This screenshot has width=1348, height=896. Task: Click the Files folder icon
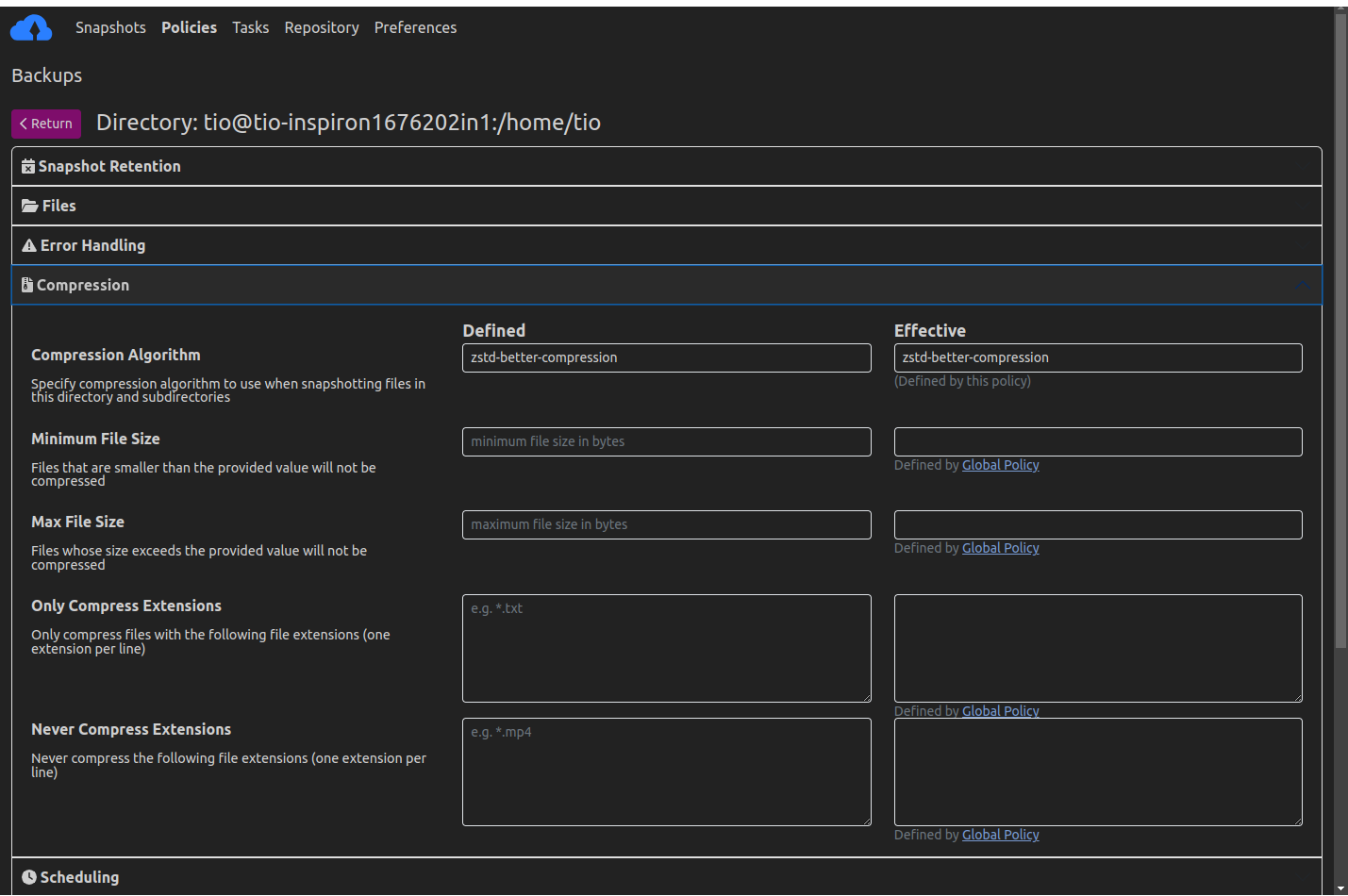(x=30, y=206)
